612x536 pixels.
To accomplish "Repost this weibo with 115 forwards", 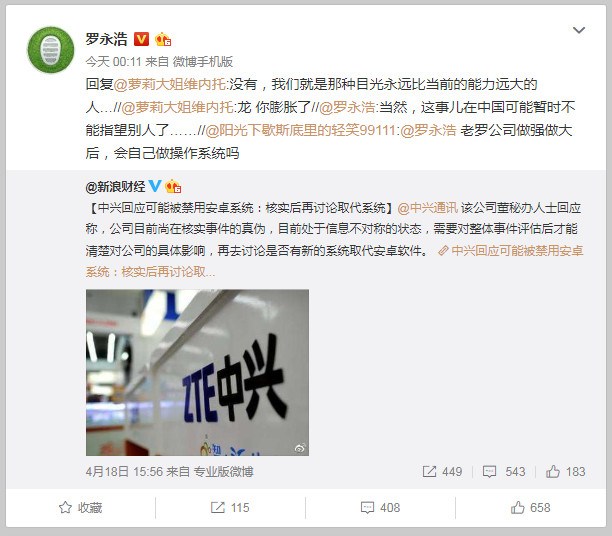I will [230, 508].
